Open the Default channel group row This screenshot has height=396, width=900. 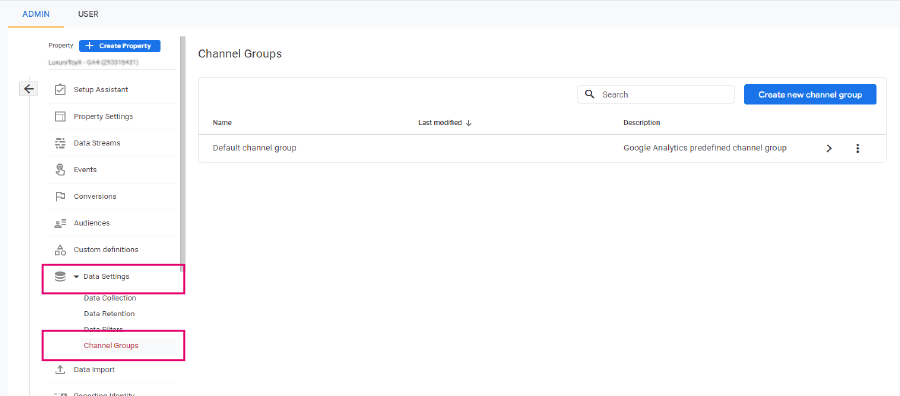click(542, 148)
